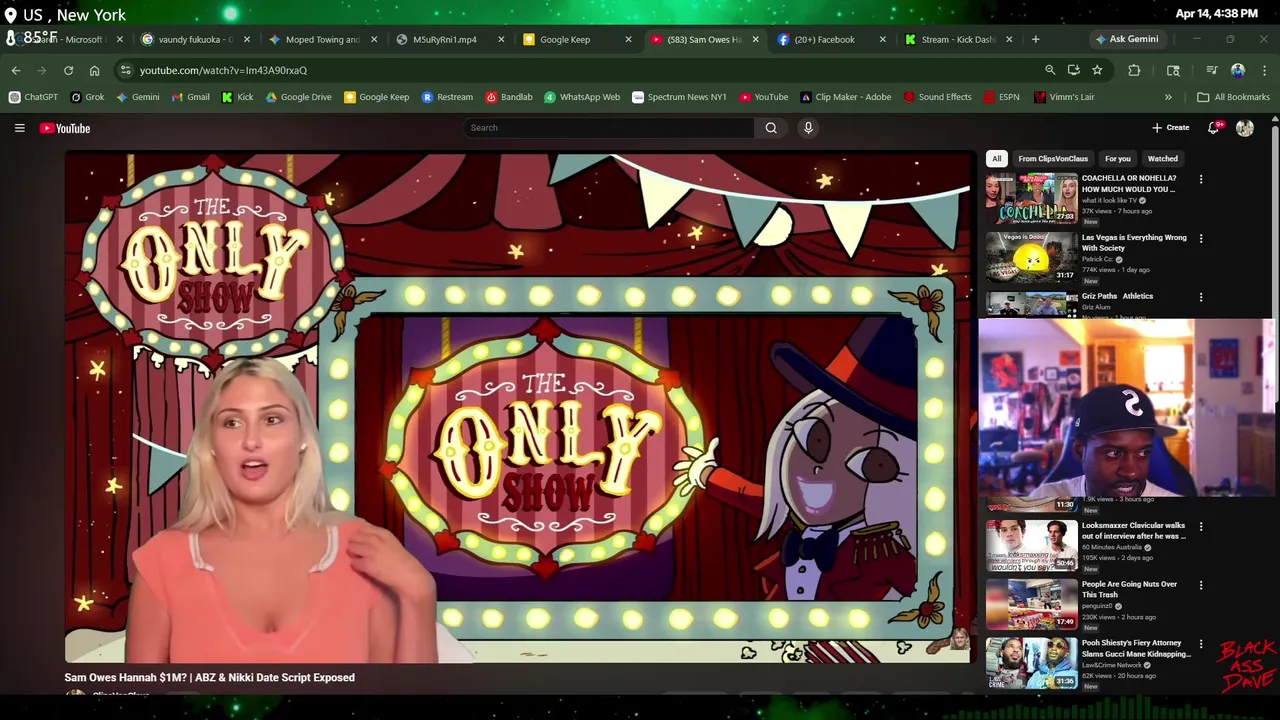
Task: Click the main video player area
Action: pos(520,407)
